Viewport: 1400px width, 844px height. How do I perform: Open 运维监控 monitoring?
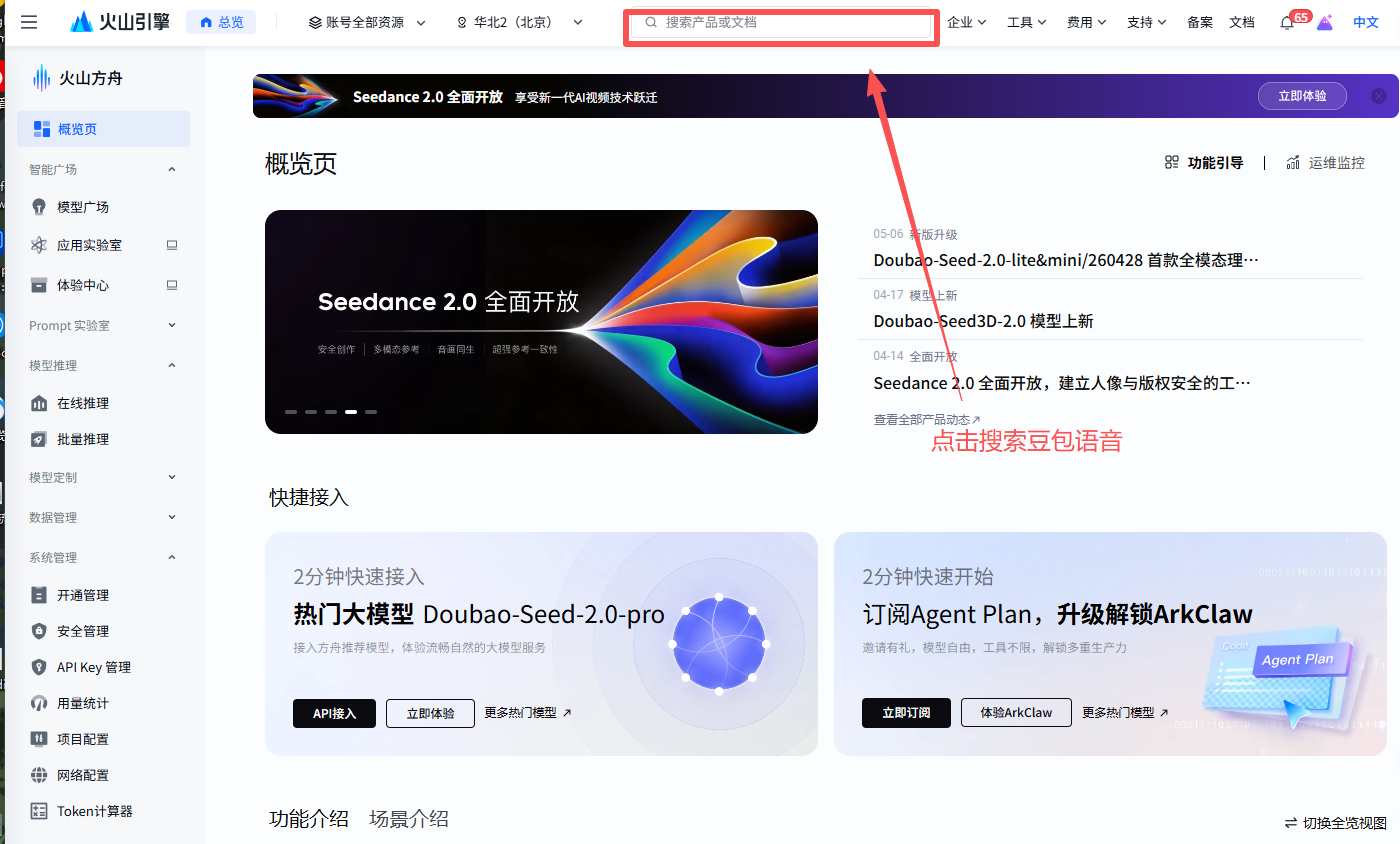point(1325,163)
